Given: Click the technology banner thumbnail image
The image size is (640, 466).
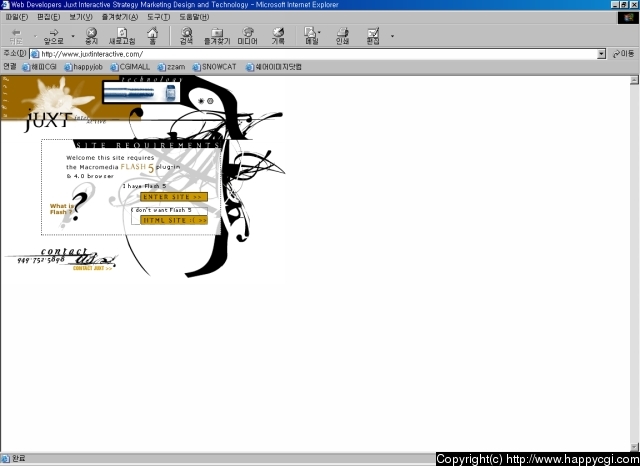Looking at the screenshot, I should (141, 92).
